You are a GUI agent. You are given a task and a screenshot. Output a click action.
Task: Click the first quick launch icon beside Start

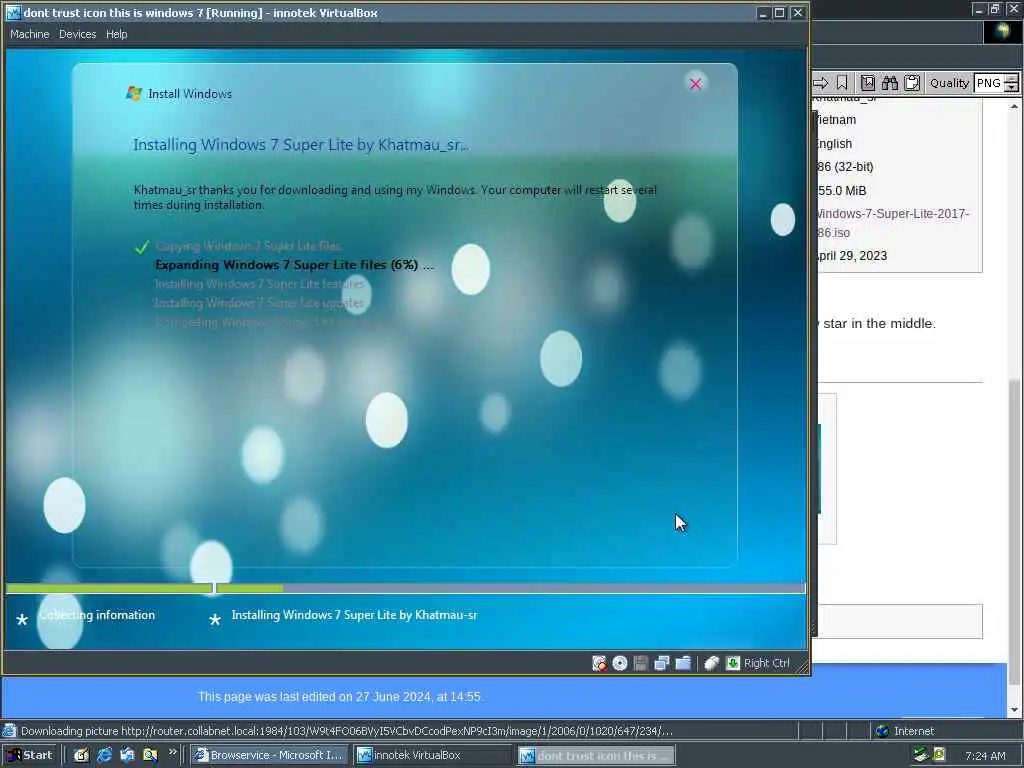(82, 755)
